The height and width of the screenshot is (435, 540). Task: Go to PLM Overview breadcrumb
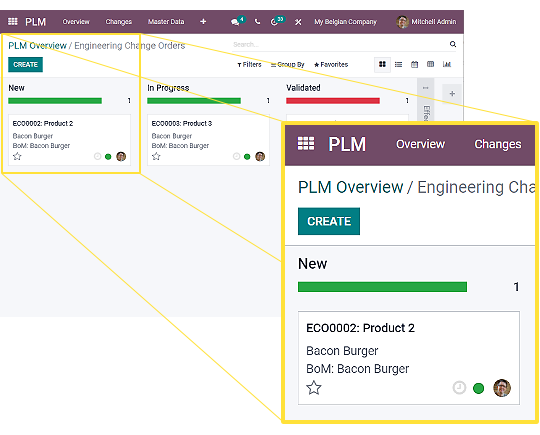[38, 45]
